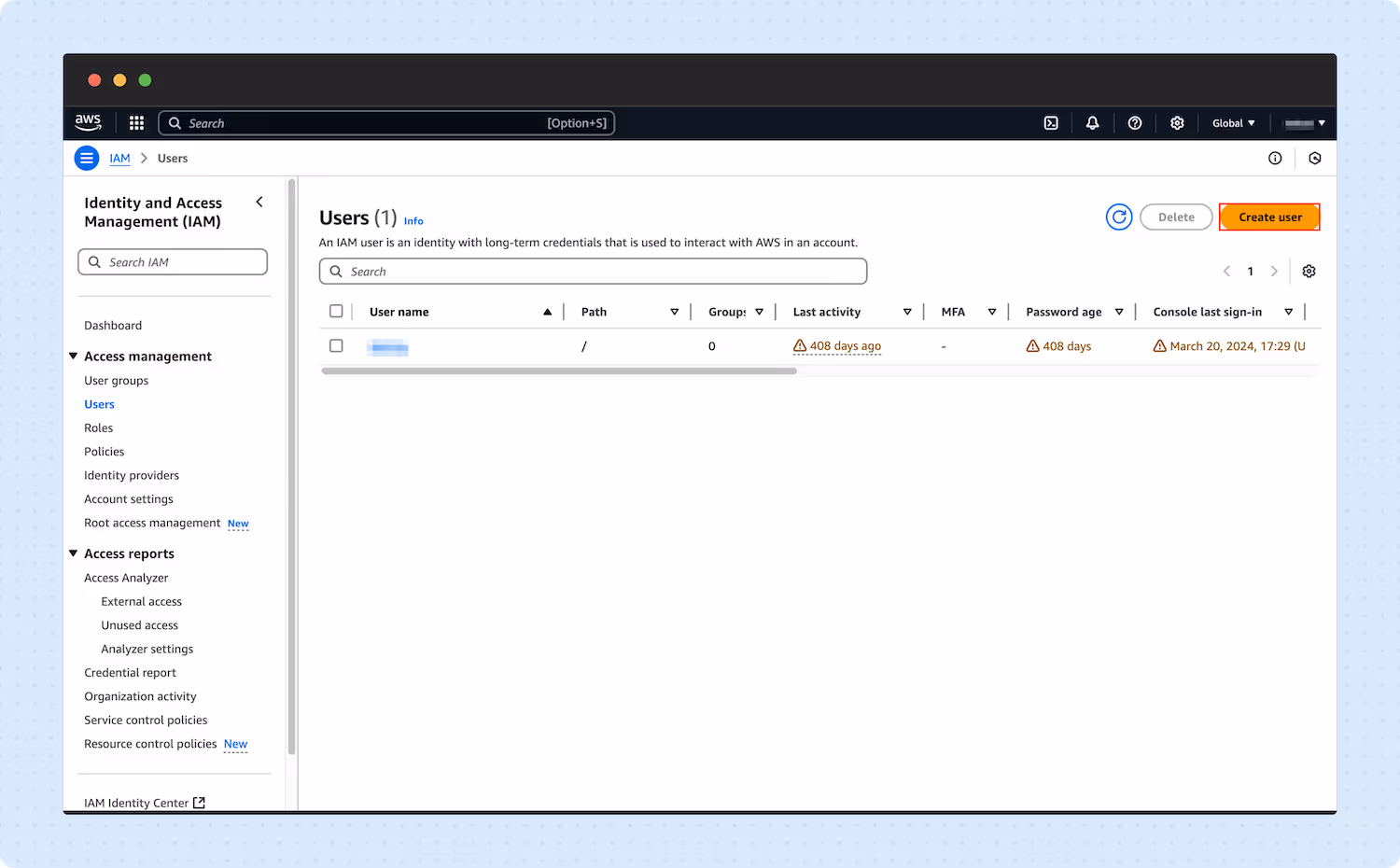Open Roles from the navigation menu
The height and width of the screenshot is (868, 1400).
(98, 427)
